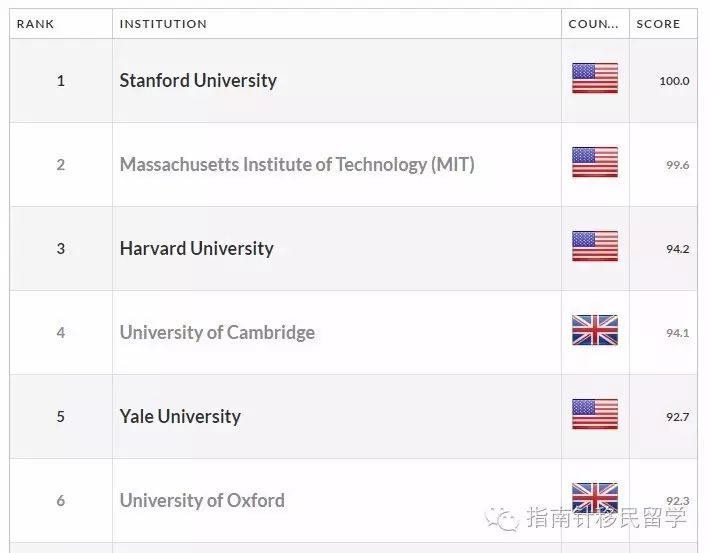Click the US flag next to Harvard University
The image size is (710, 553).
pyautogui.click(x=595, y=247)
